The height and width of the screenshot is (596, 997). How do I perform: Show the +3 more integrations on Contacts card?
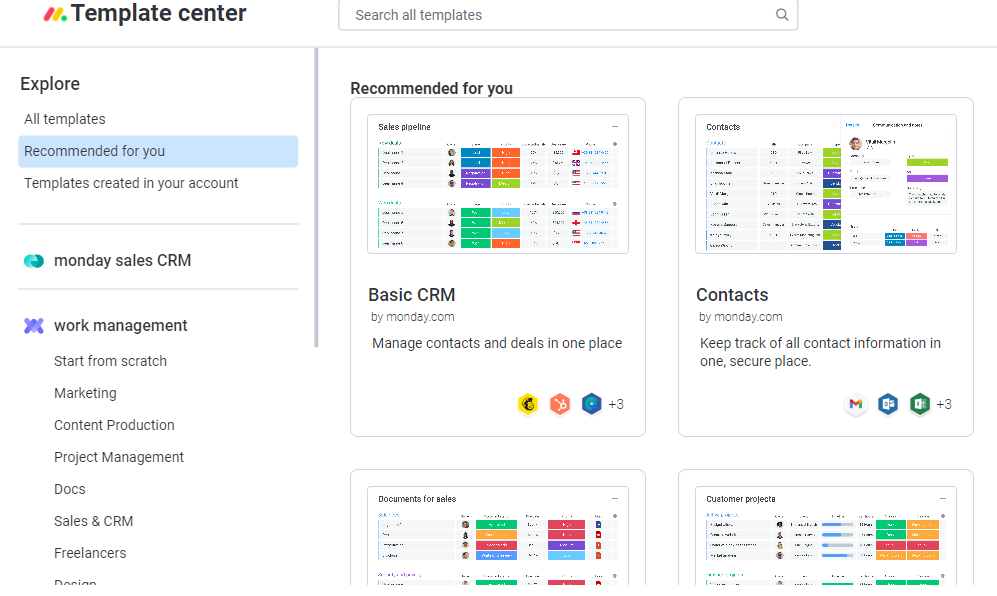point(944,405)
